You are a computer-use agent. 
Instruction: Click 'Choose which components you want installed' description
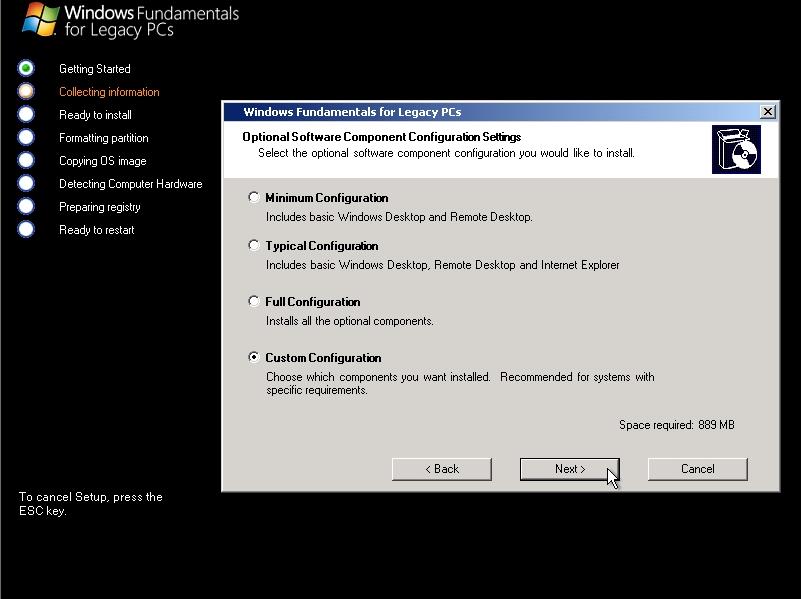pos(460,384)
